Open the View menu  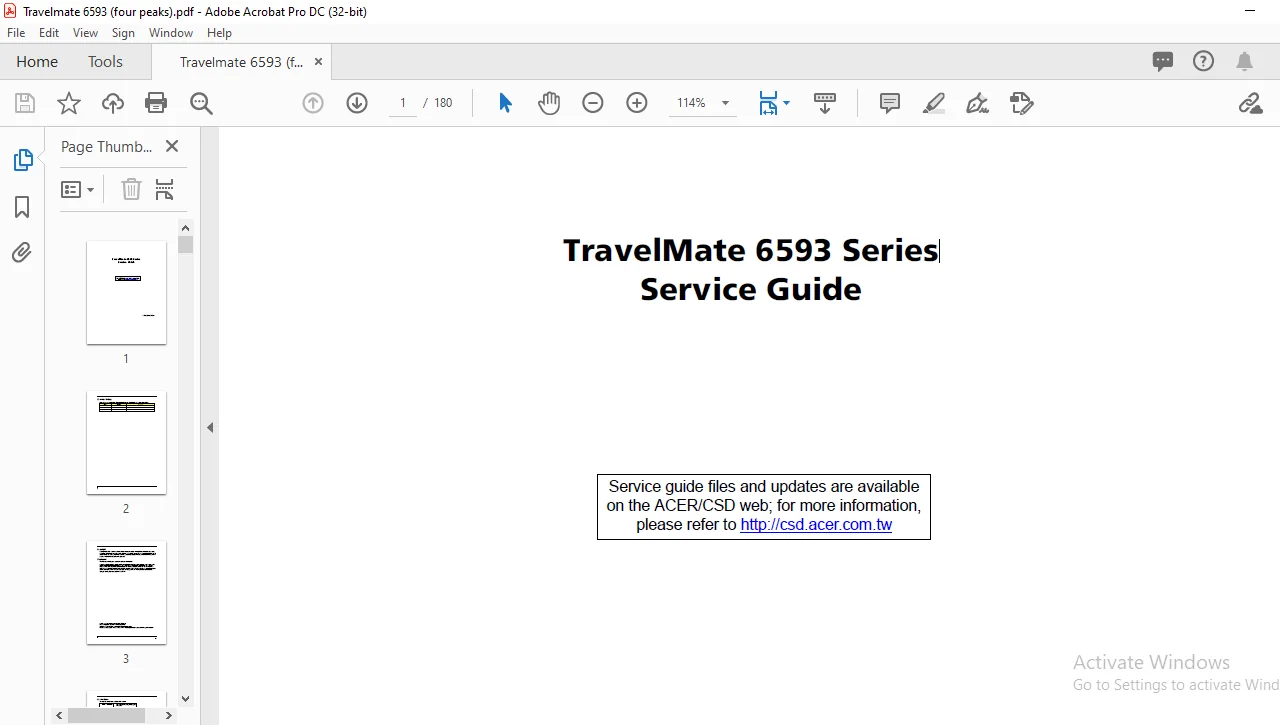point(85,33)
